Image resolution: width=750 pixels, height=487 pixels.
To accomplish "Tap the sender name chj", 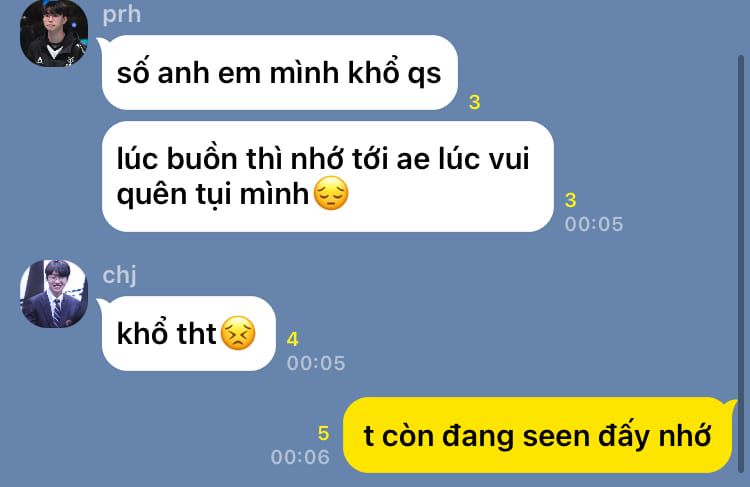I will pyautogui.click(x=120, y=275).
